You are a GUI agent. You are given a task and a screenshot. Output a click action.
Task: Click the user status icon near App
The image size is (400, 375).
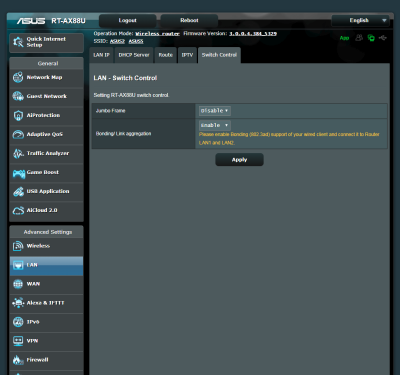point(359,38)
